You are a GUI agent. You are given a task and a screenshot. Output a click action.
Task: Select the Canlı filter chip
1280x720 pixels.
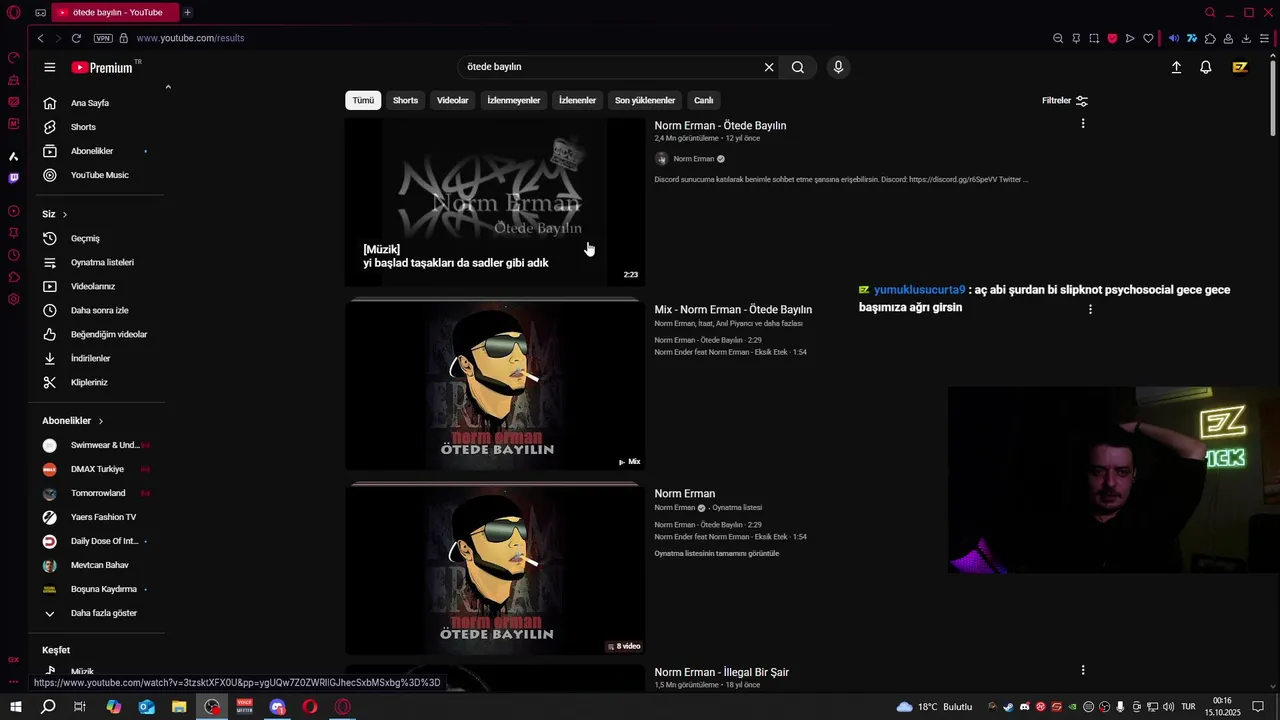point(704,100)
